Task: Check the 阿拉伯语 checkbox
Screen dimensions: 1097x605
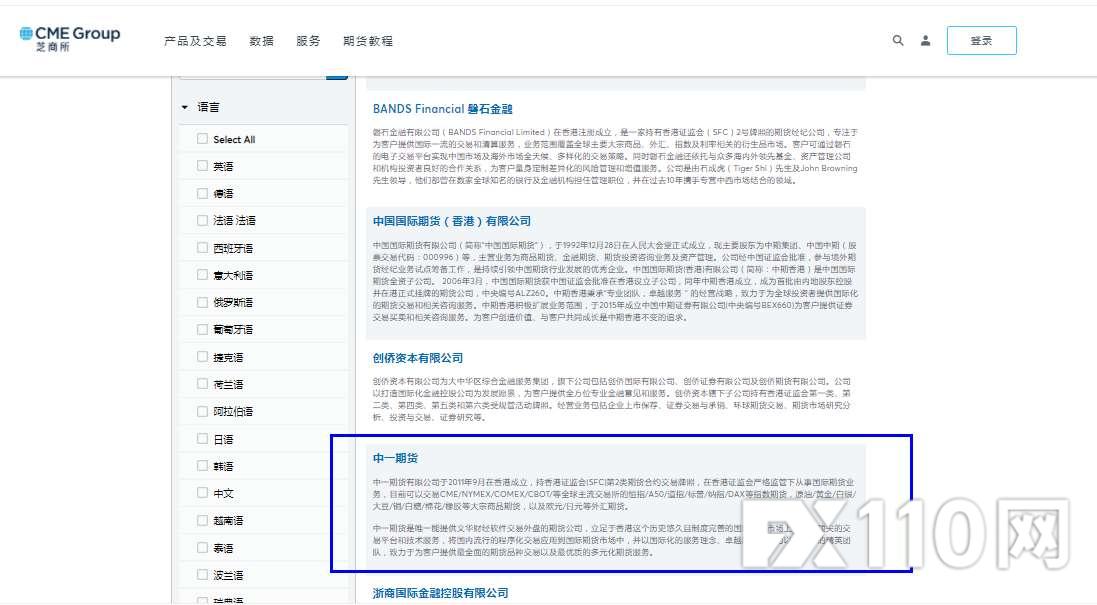Action: [202, 411]
